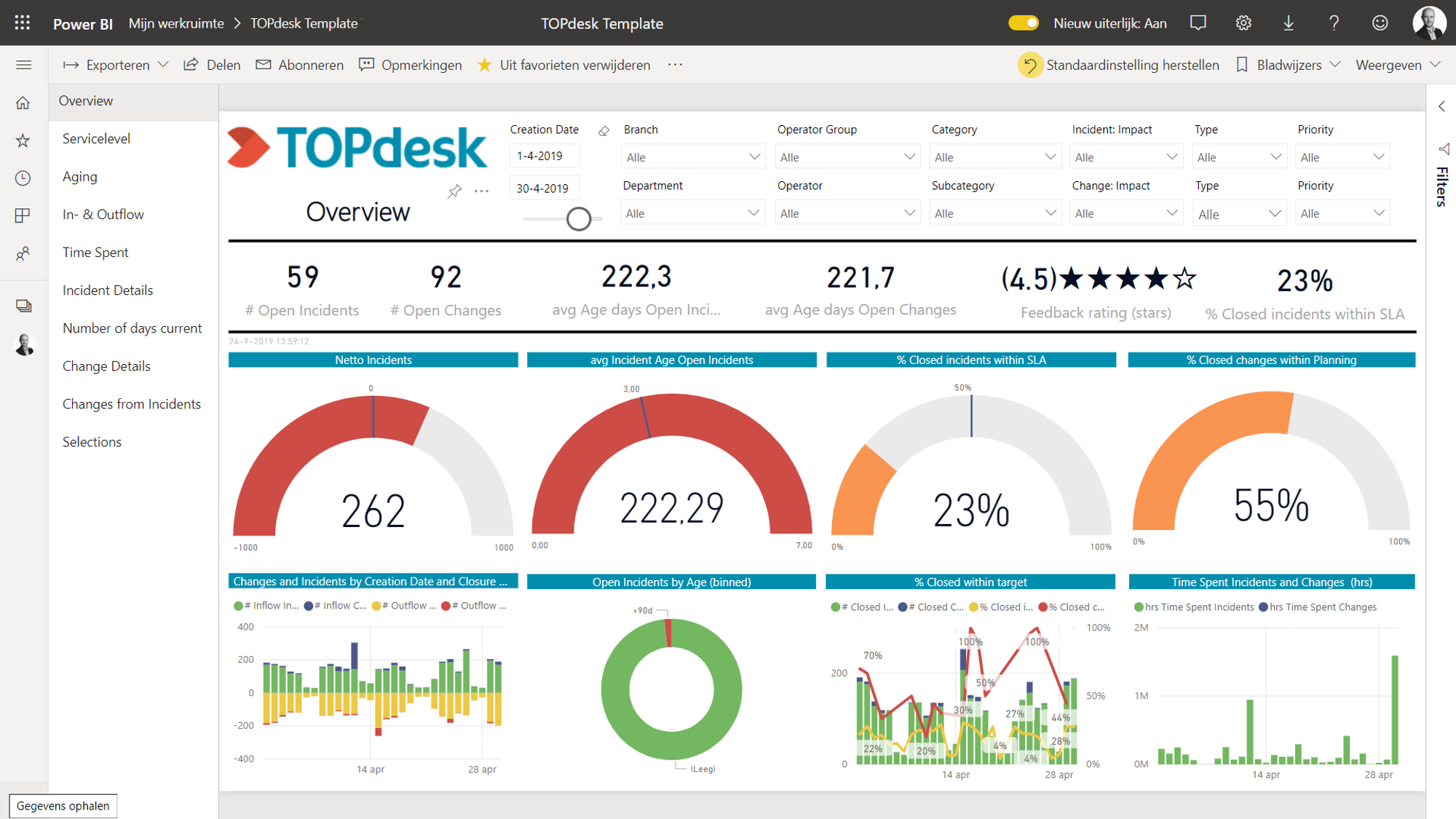Viewport: 1456px width, 819px height.
Task: Click the feedback smiley icon
Action: coord(1380,23)
